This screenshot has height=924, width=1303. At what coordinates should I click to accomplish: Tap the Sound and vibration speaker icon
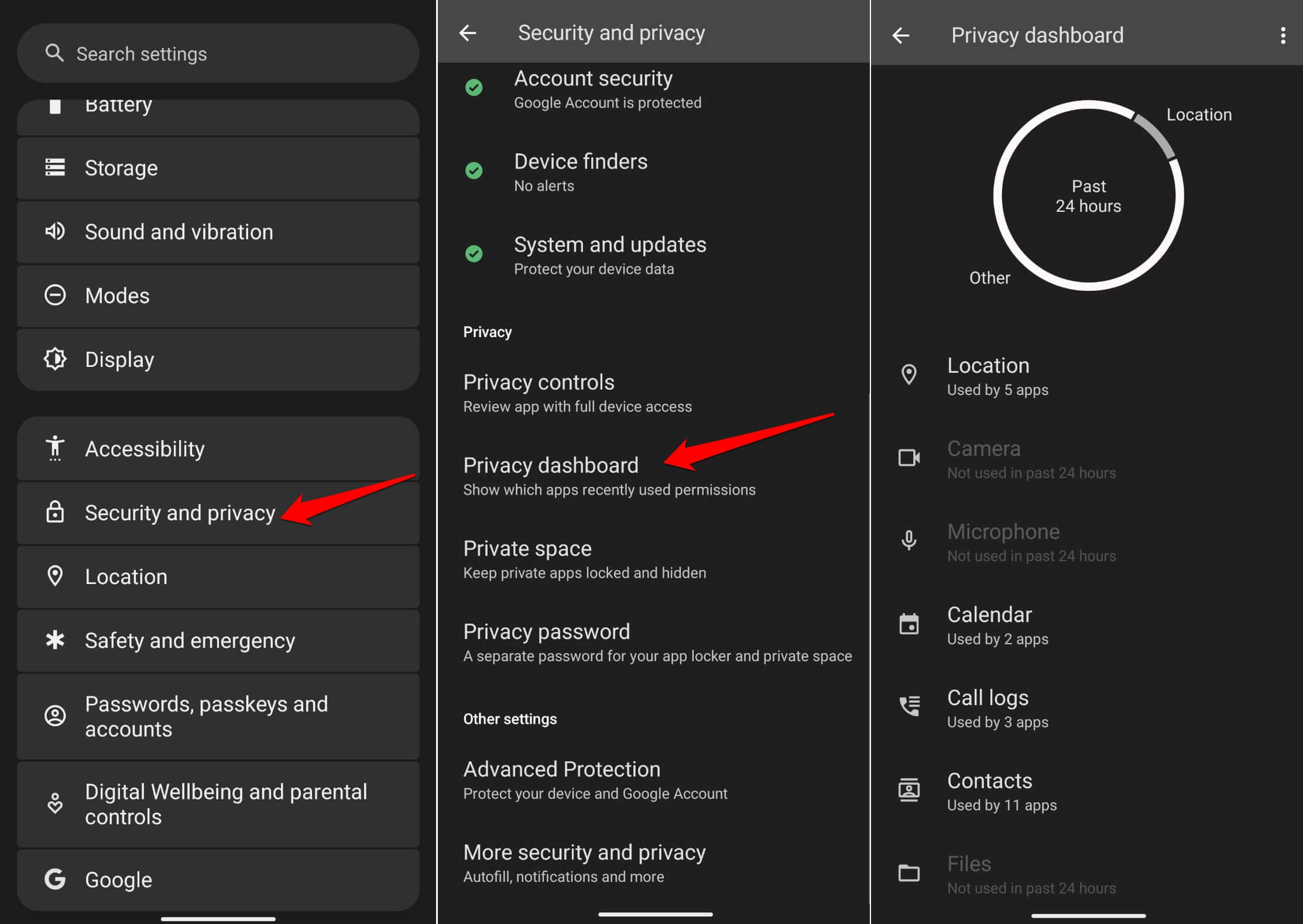(x=55, y=232)
